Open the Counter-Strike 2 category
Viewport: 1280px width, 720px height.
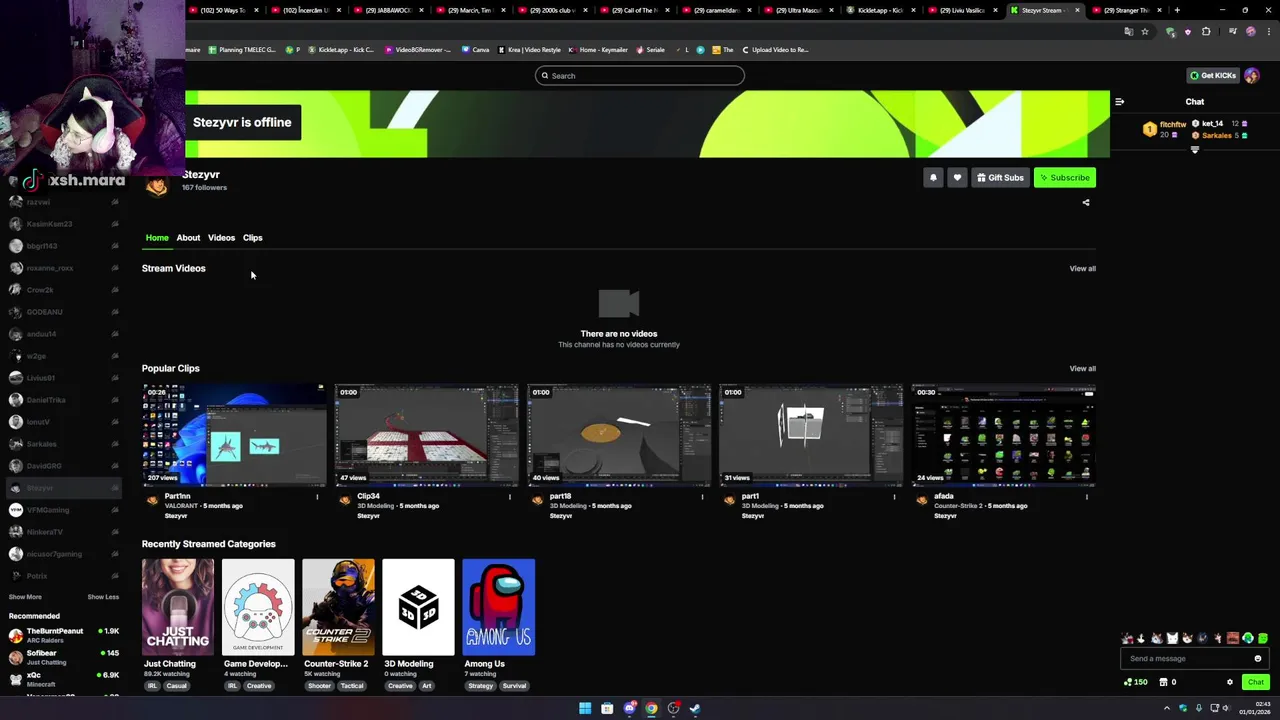point(338,607)
